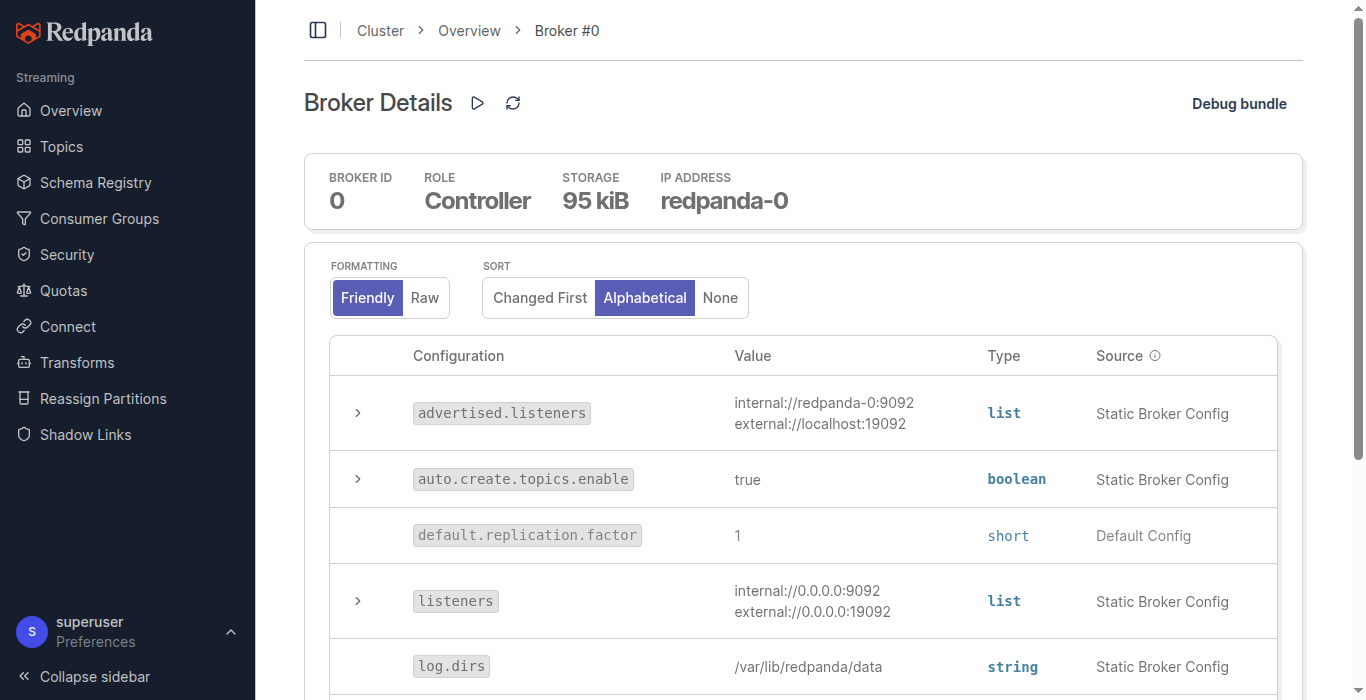Click the Transforms robot icon
The width and height of the screenshot is (1366, 700).
(24, 363)
